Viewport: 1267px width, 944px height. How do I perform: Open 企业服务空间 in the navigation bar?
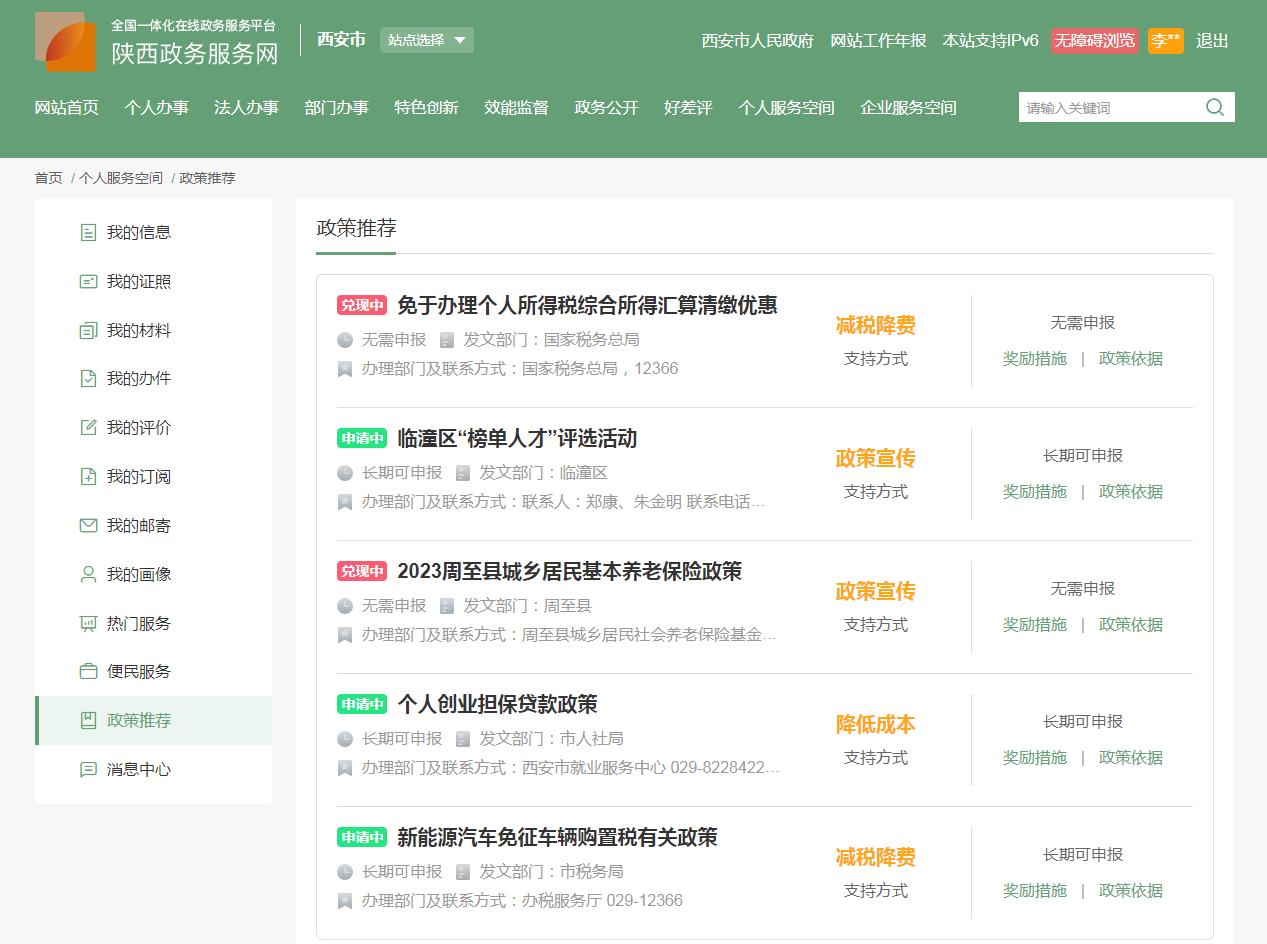click(909, 108)
